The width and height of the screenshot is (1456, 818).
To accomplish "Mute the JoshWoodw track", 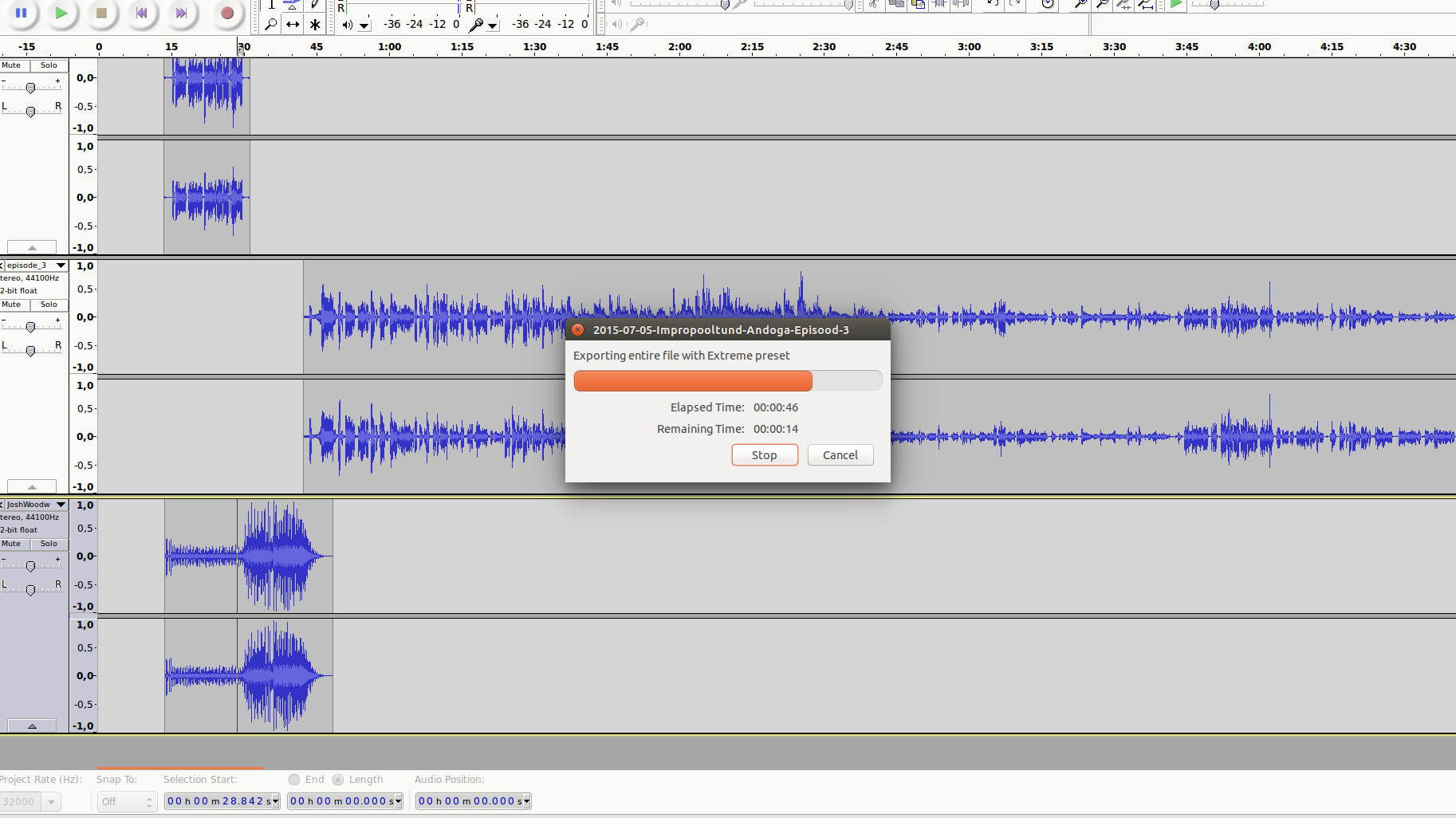I will pyautogui.click(x=15, y=544).
